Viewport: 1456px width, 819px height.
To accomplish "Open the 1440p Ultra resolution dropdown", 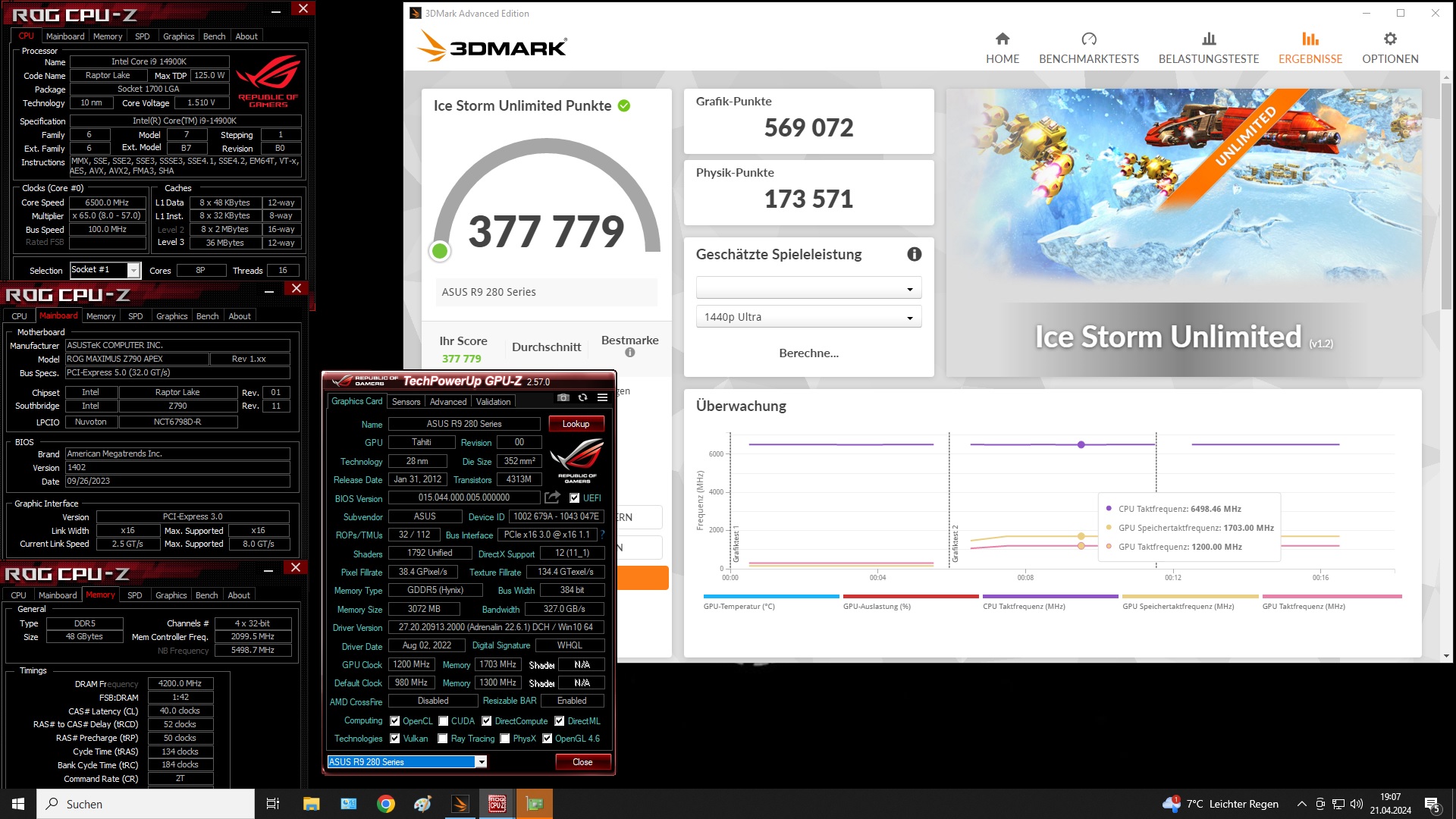I will tap(808, 317).
